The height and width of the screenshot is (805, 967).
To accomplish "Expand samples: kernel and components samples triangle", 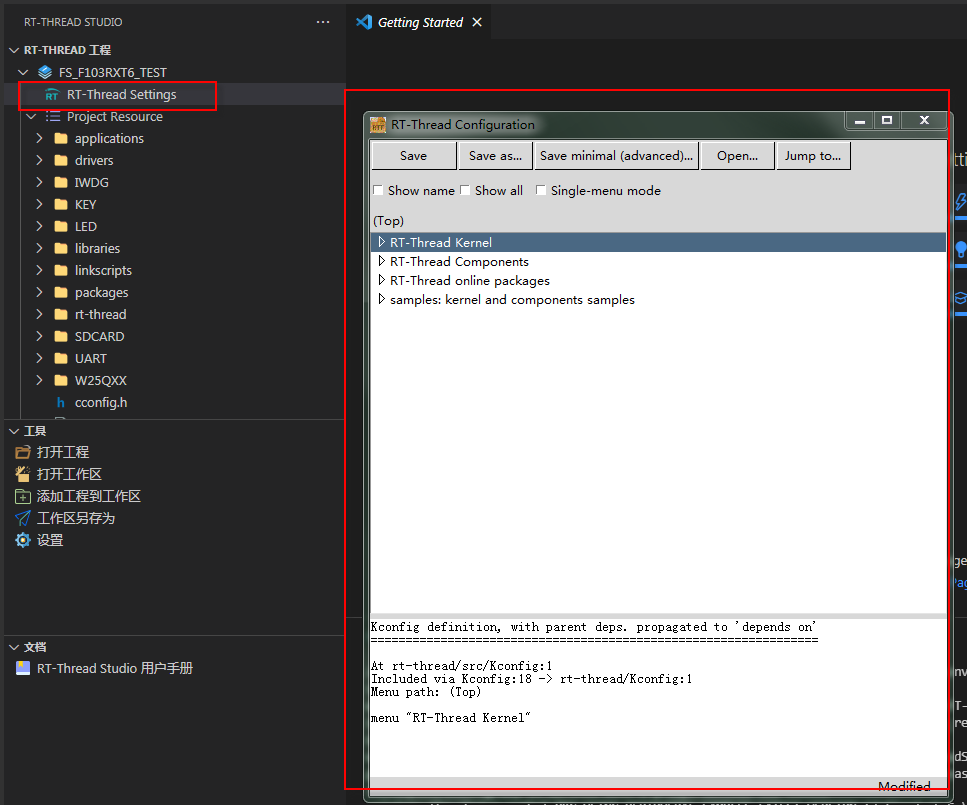I will coord(382,299).
